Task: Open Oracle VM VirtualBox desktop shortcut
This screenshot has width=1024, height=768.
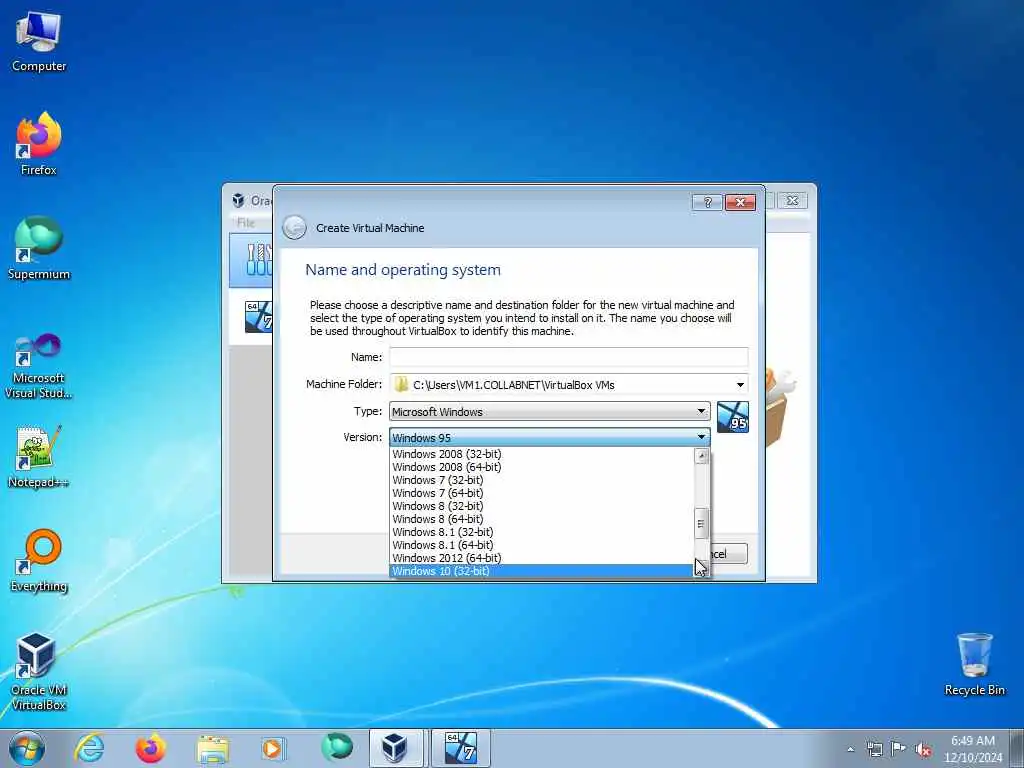Action: point(39,672)
